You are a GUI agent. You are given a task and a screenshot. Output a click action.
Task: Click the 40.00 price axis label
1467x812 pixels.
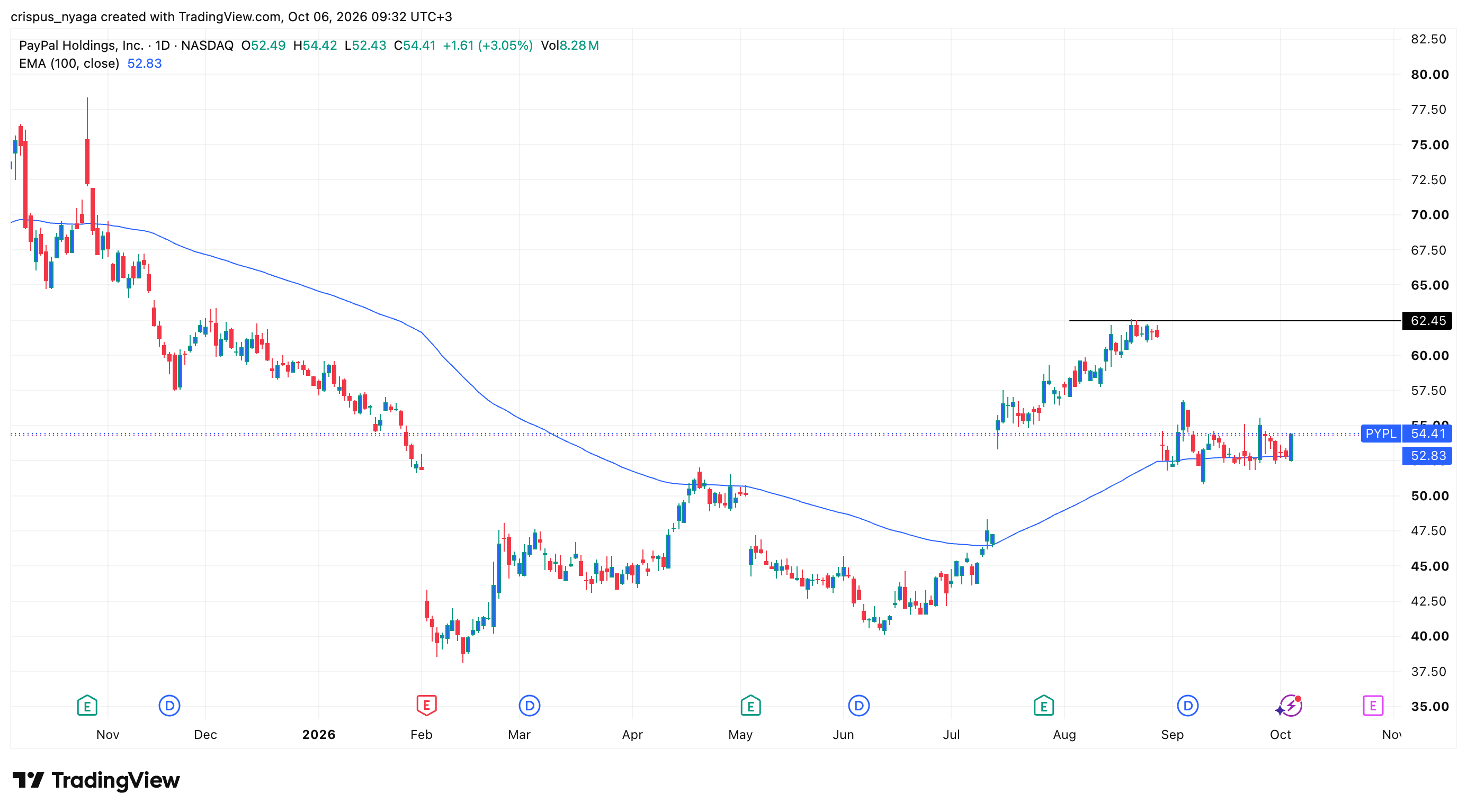point(1429,636)
